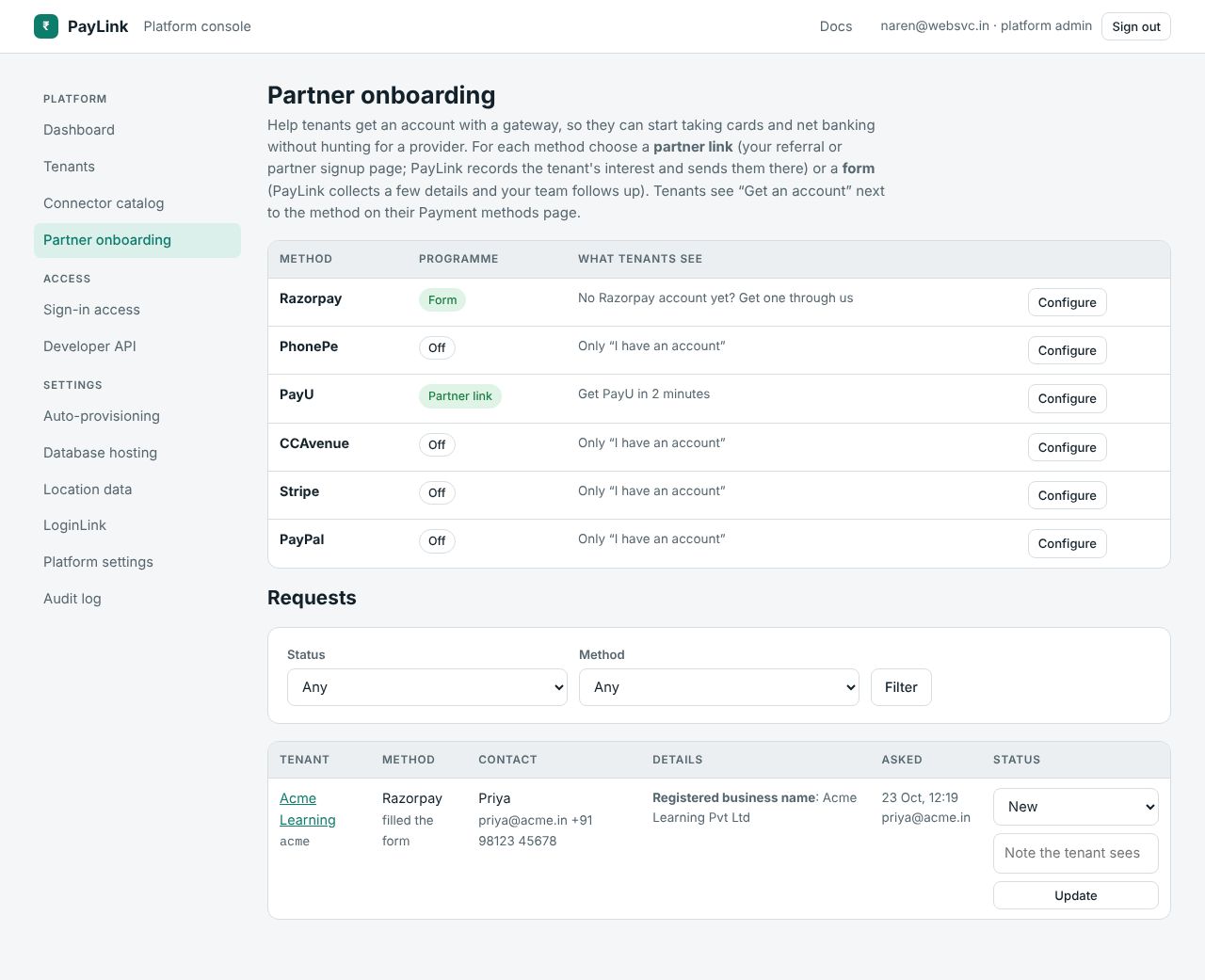This screenshot has width=1205, height=980.
Task: Configure the Razorpay method
Action: click(1067, 302)
